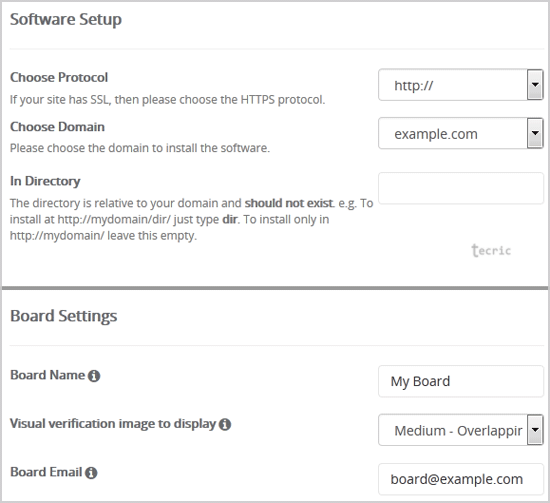Image resolution: width=550 pixels, height=503 pixels.
Task: Click the Board Name label text
Action: pyautogui.click(x=47, y=375)
